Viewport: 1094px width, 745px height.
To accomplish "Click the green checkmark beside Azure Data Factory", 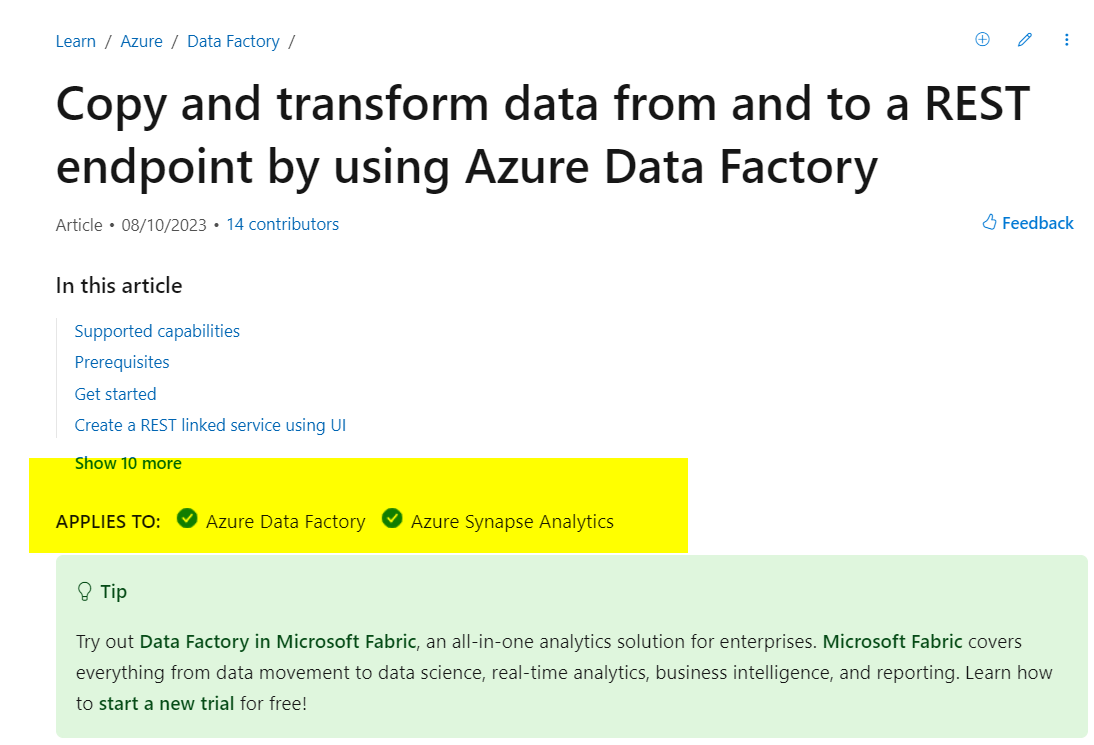I will 187,519.
